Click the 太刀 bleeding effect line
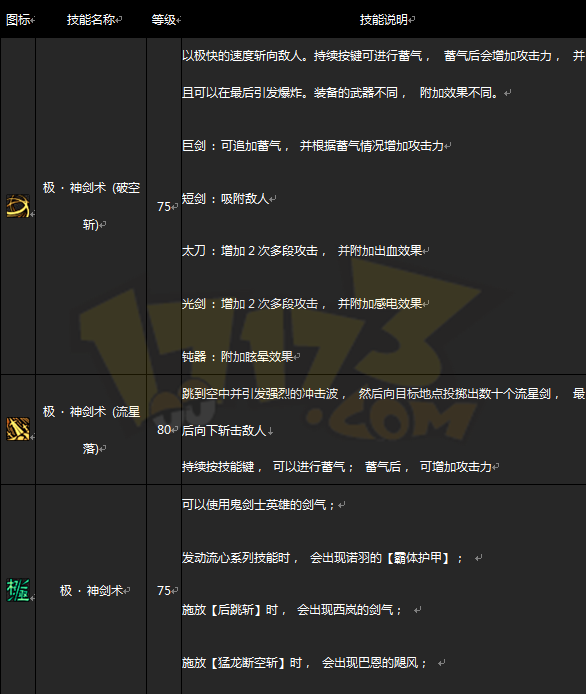Viewport: 586px width, 694px height. [x=302, y=251]
